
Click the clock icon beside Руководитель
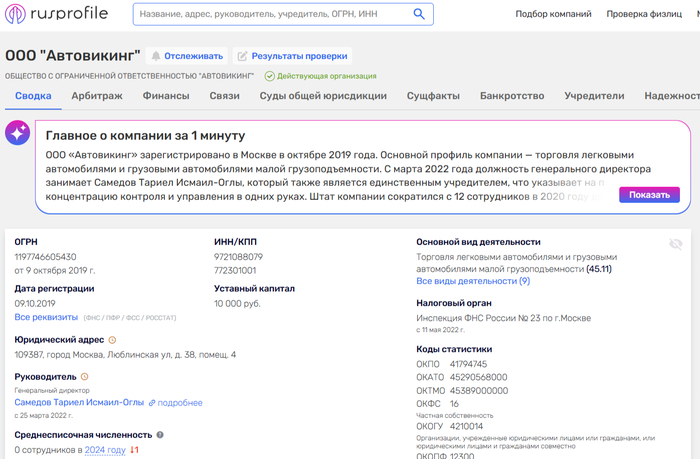point(84,376)
